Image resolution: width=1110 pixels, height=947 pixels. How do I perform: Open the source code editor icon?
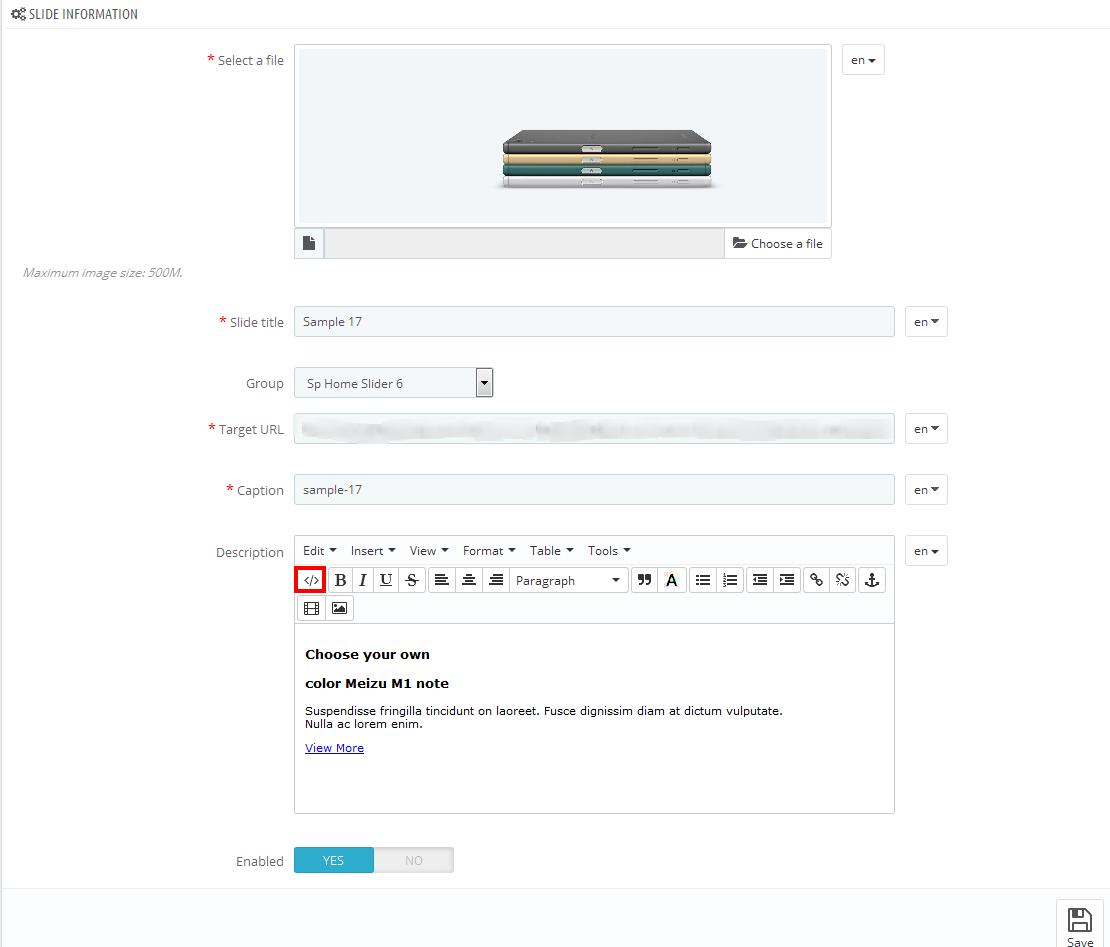tap(311, 580)
